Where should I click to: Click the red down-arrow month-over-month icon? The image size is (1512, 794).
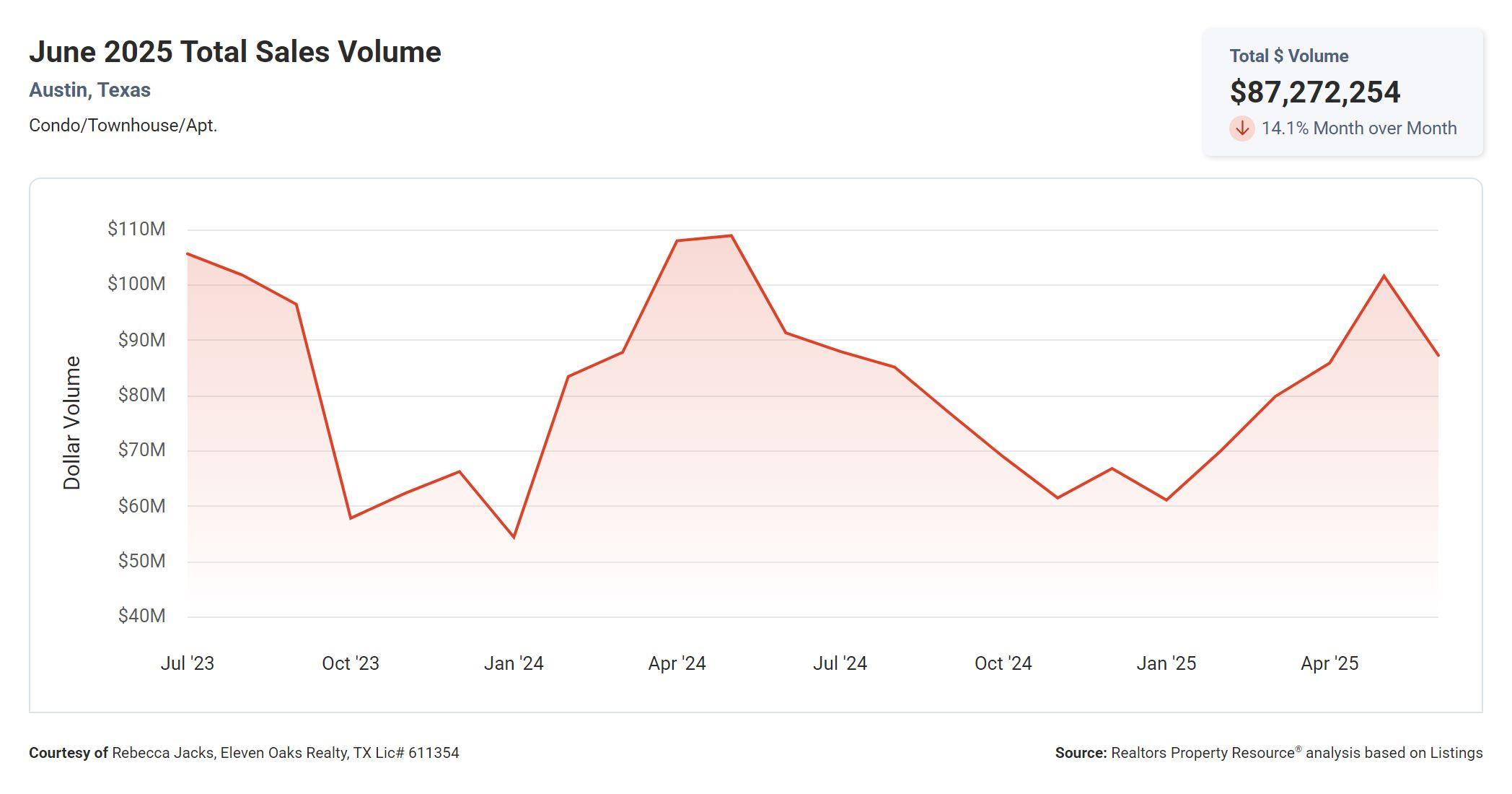tap(1241, 128)
